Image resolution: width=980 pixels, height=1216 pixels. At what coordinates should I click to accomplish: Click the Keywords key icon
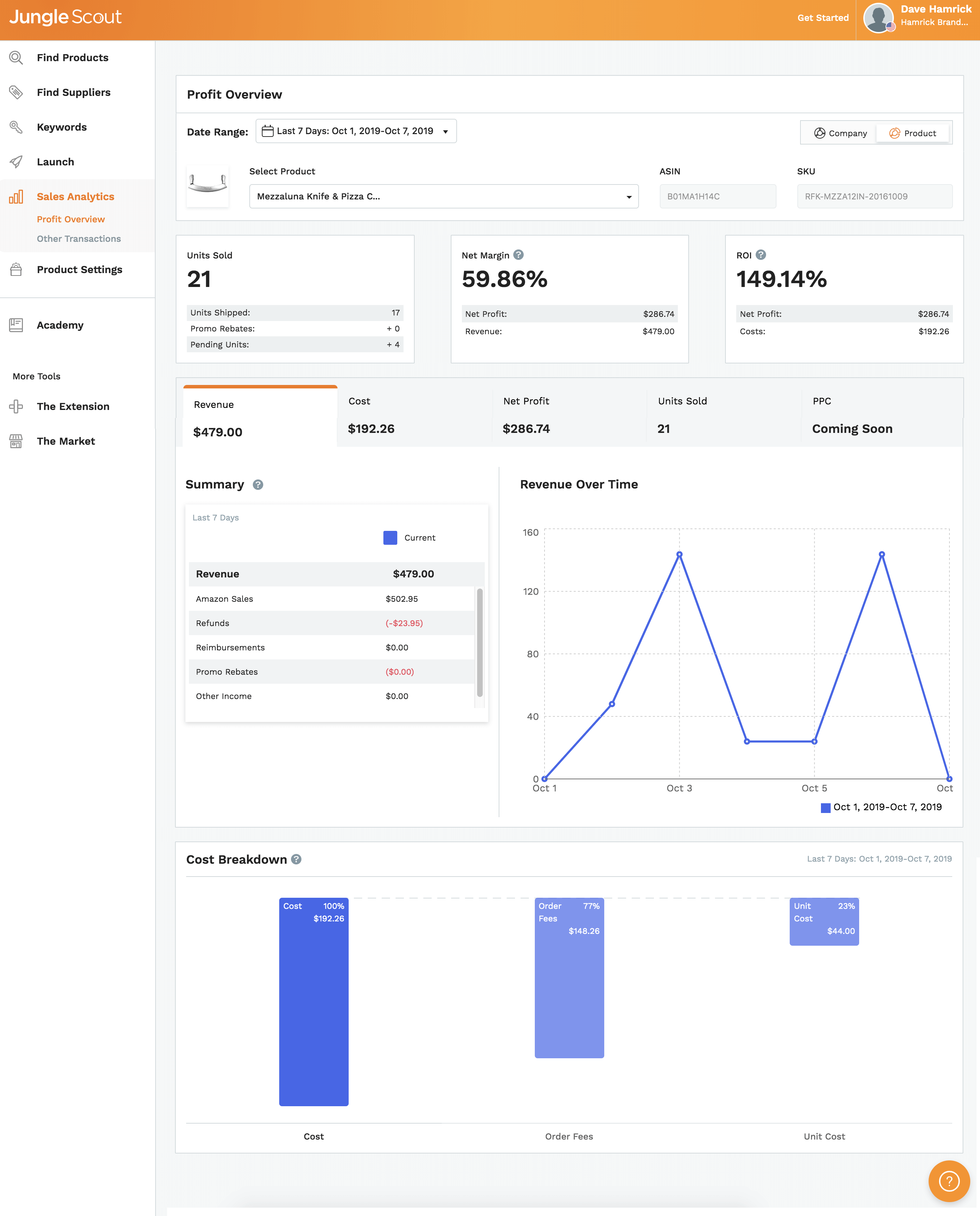[x=16, y=127]
